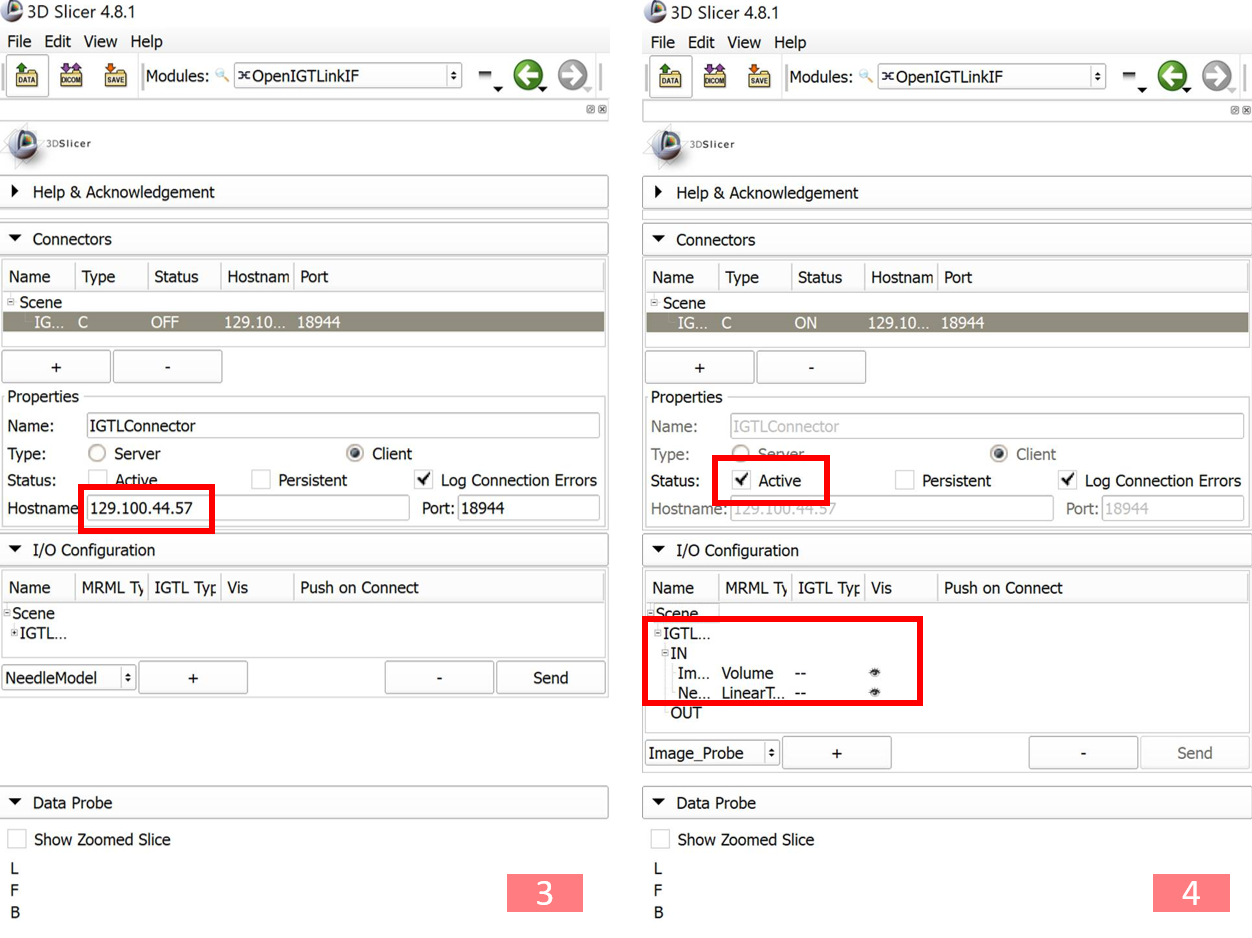
Task: Collapse the Connectors section in left window
Action: tap(304, 239)
